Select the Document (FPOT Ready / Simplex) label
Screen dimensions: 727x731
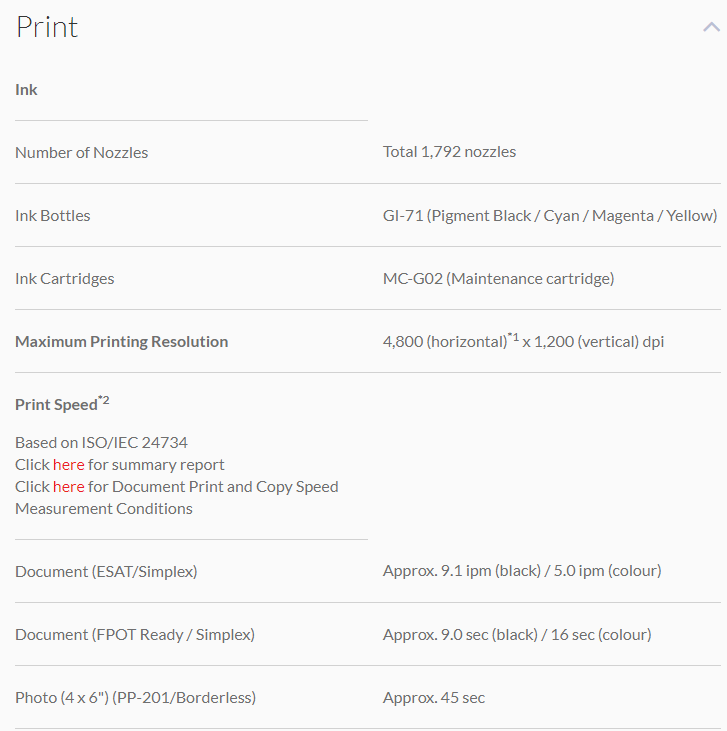tap(135, 635)
